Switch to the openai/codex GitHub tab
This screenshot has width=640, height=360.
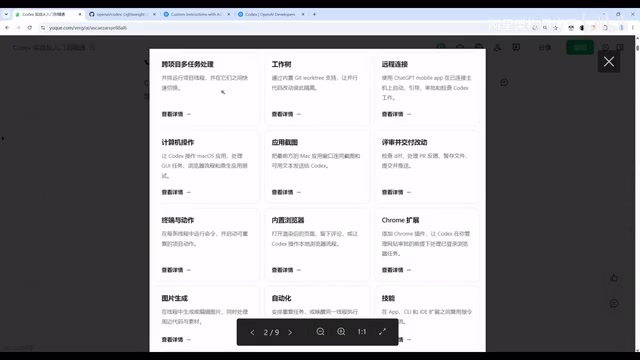coord(122,14)
